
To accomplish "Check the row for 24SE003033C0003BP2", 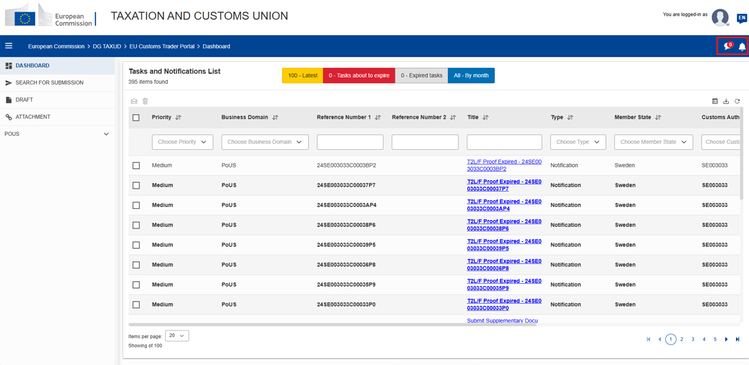I will click(x=136, y=165).
